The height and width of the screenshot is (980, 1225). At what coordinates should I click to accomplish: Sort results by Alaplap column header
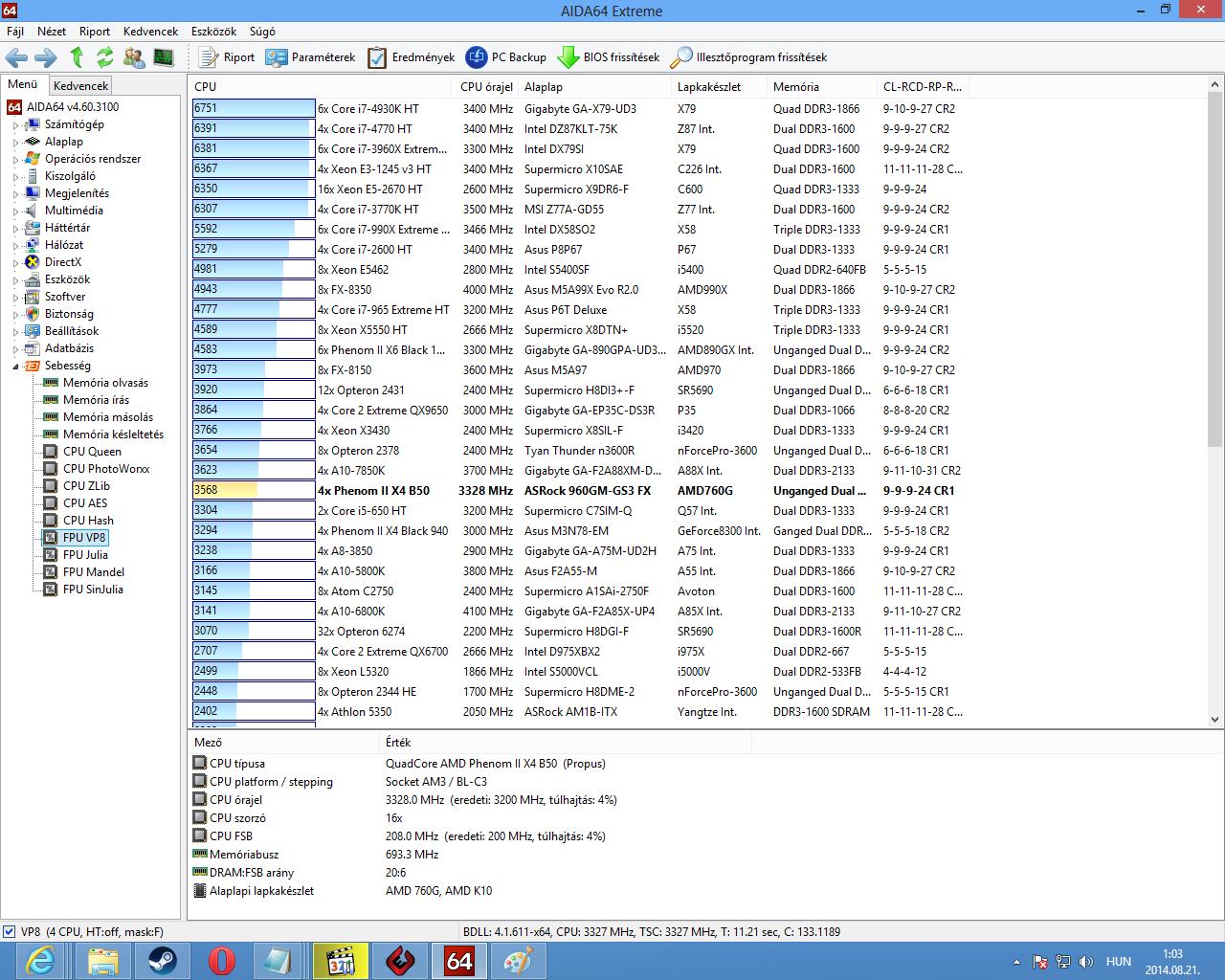pos(595,86)
